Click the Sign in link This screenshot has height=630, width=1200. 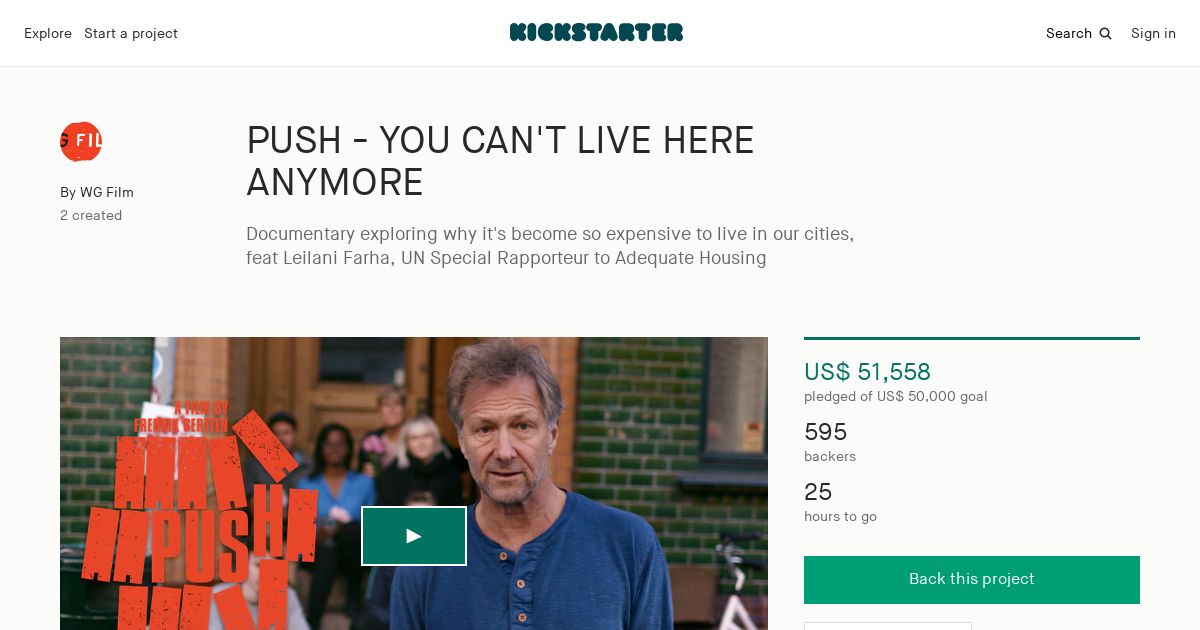1153,34
